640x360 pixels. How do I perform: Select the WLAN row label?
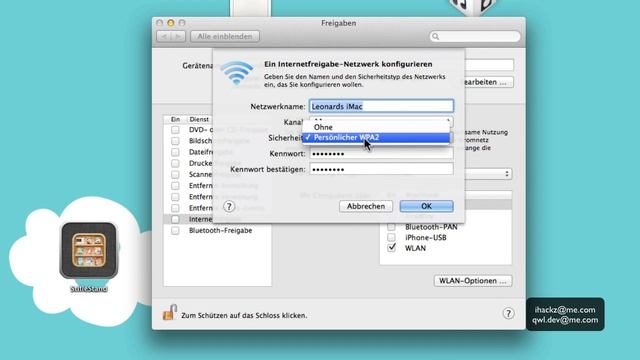(x=415, y=248)
